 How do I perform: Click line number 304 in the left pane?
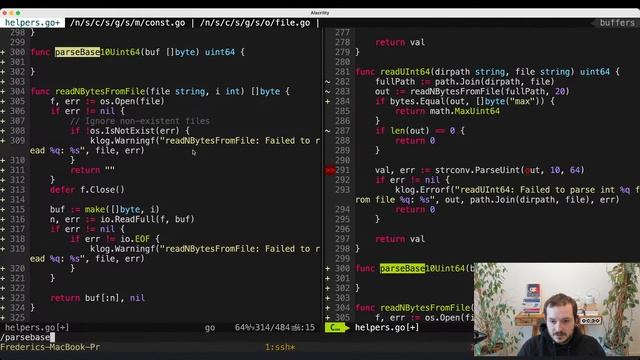pyautogui.click(x=18, y=91)
